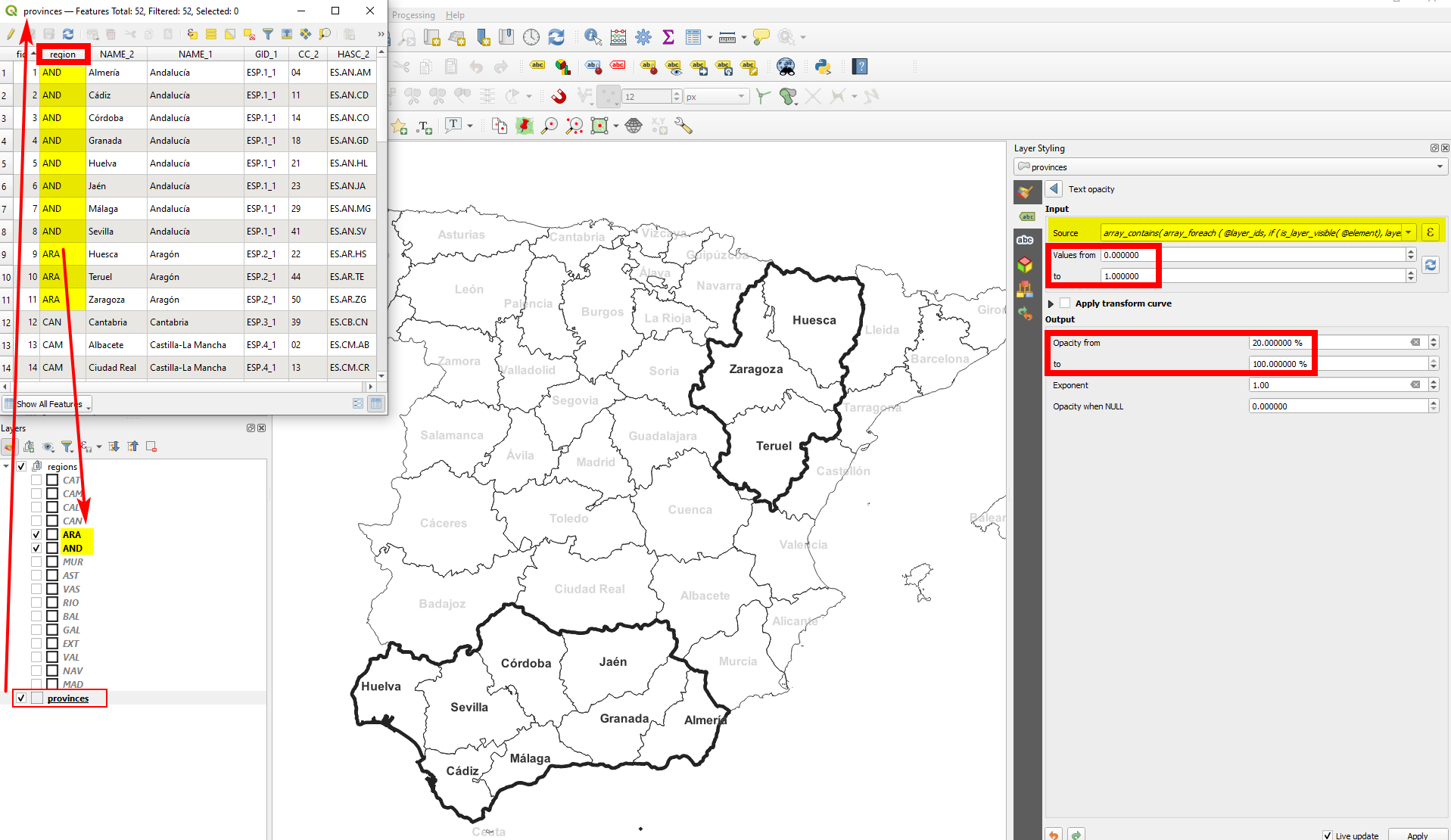Fetch value range from layer button

coord(1430,265)
